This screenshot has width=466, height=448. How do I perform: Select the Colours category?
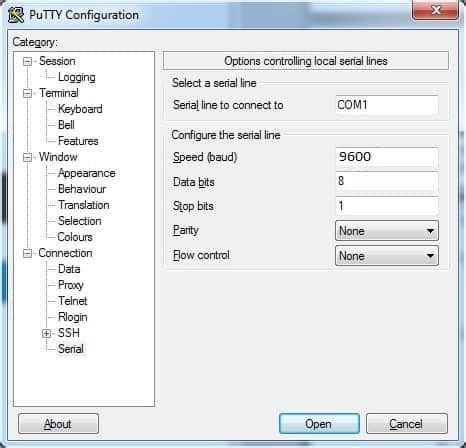75,237
